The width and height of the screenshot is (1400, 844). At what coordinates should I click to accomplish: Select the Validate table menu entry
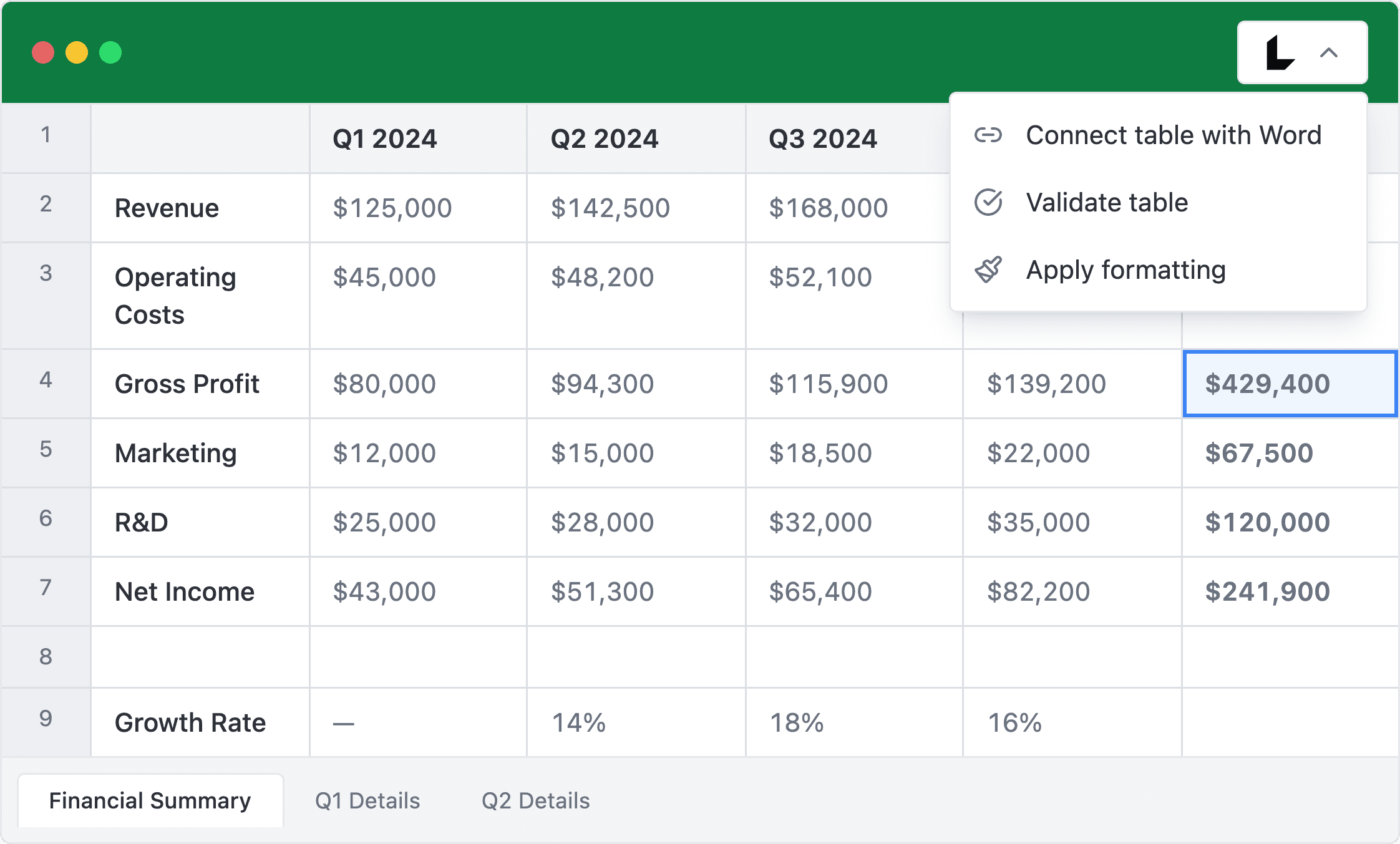coord(1107,203)
